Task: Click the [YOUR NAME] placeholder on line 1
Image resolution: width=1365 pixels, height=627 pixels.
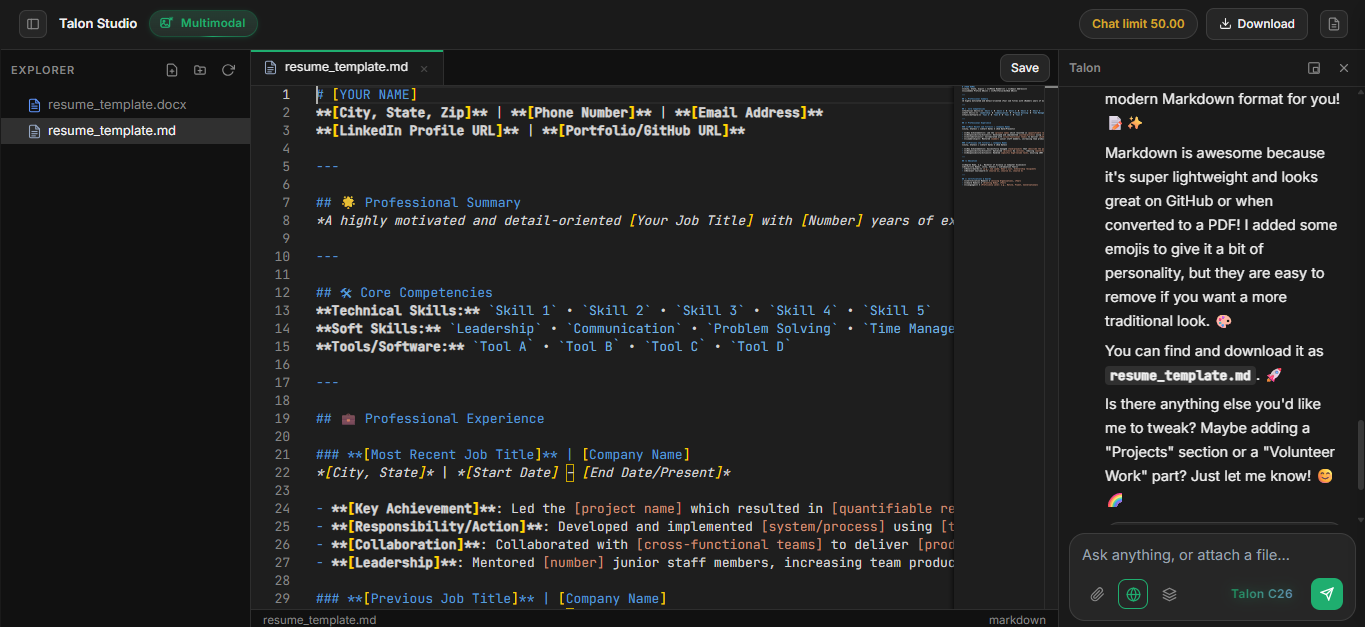Action: 374,95
